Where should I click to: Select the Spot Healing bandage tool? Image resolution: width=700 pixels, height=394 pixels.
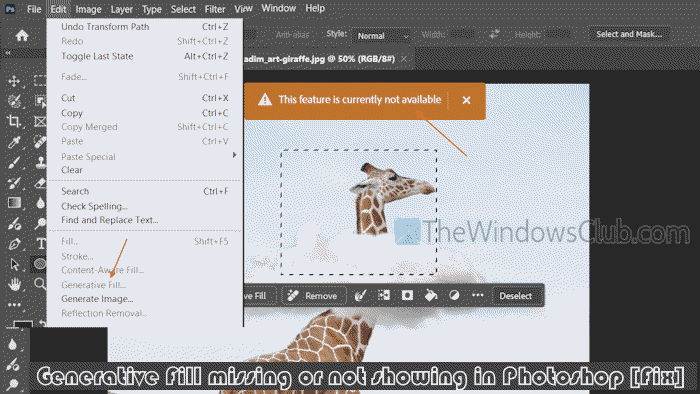coord(40,142)
